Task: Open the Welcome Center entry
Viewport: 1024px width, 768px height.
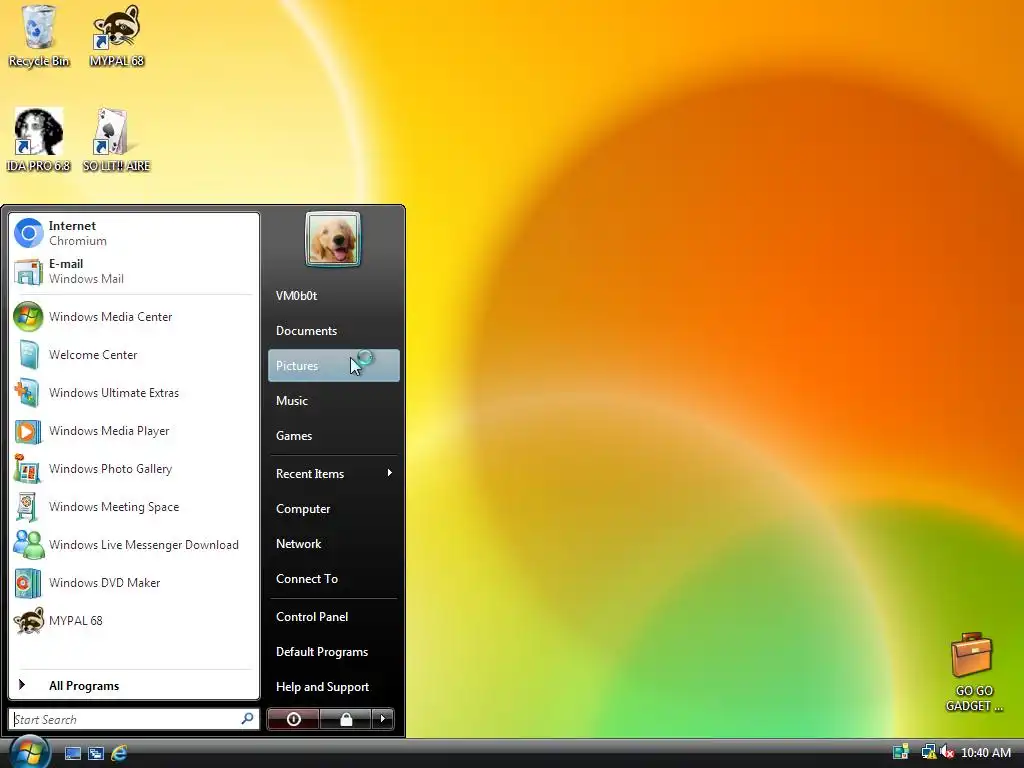Action: 134,355
